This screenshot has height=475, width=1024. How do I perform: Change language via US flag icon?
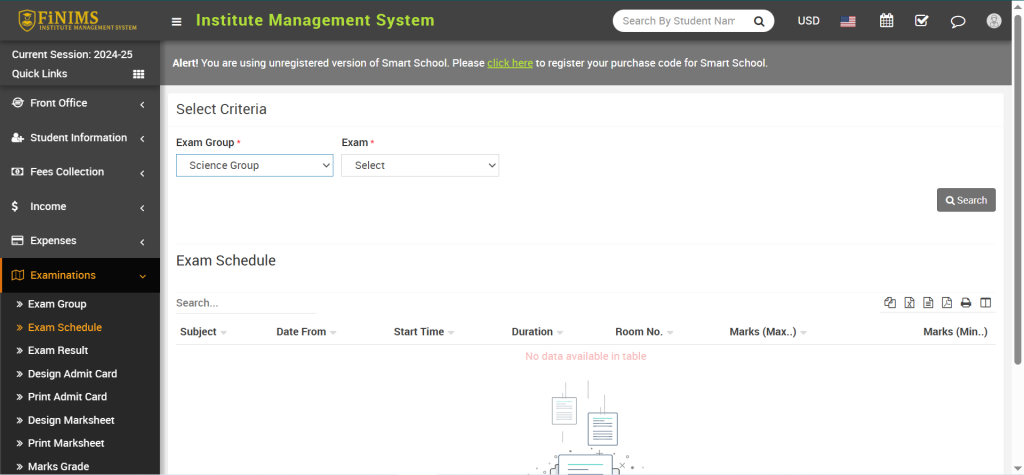point(848,21)
